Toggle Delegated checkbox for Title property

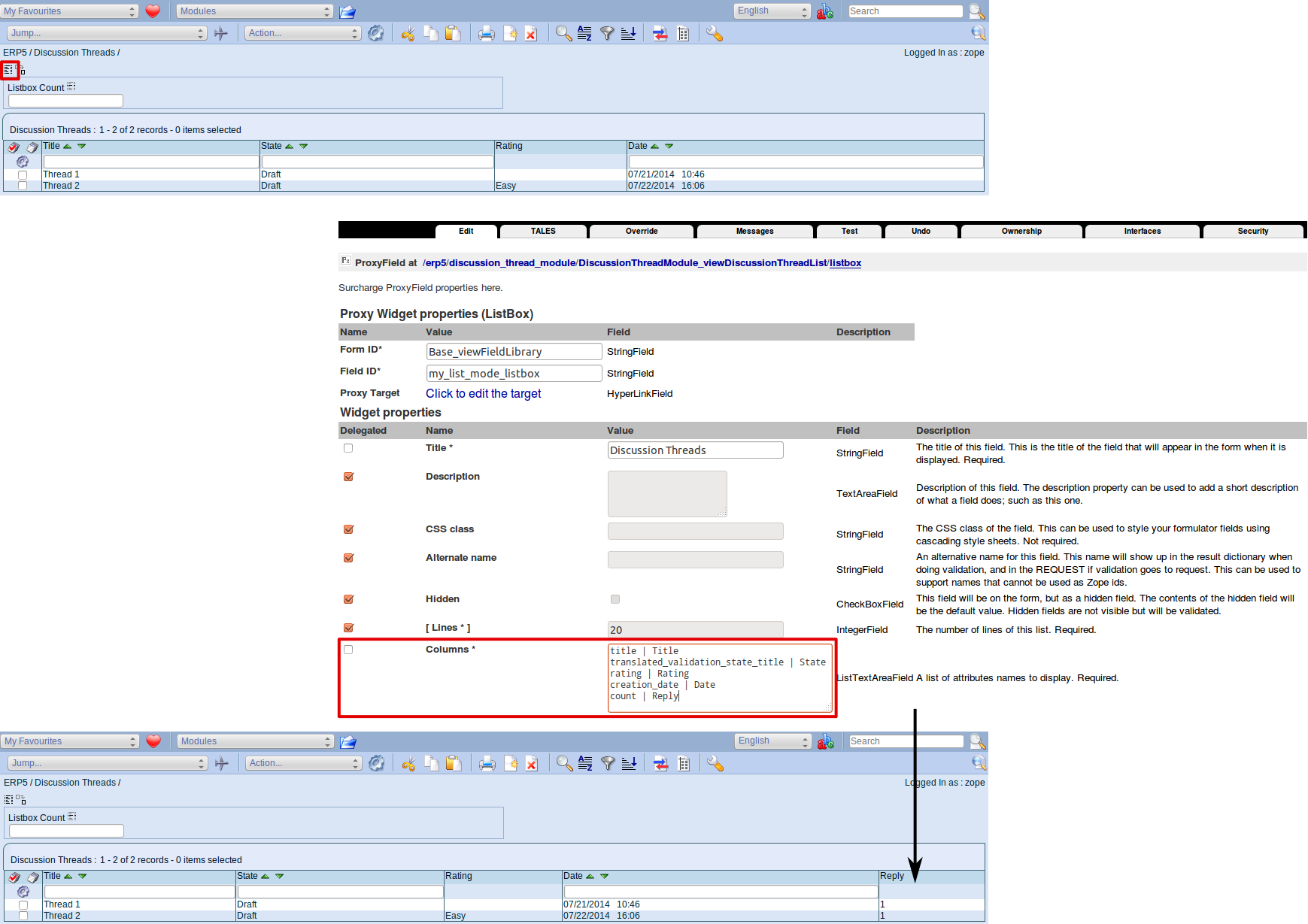[348, 448]
